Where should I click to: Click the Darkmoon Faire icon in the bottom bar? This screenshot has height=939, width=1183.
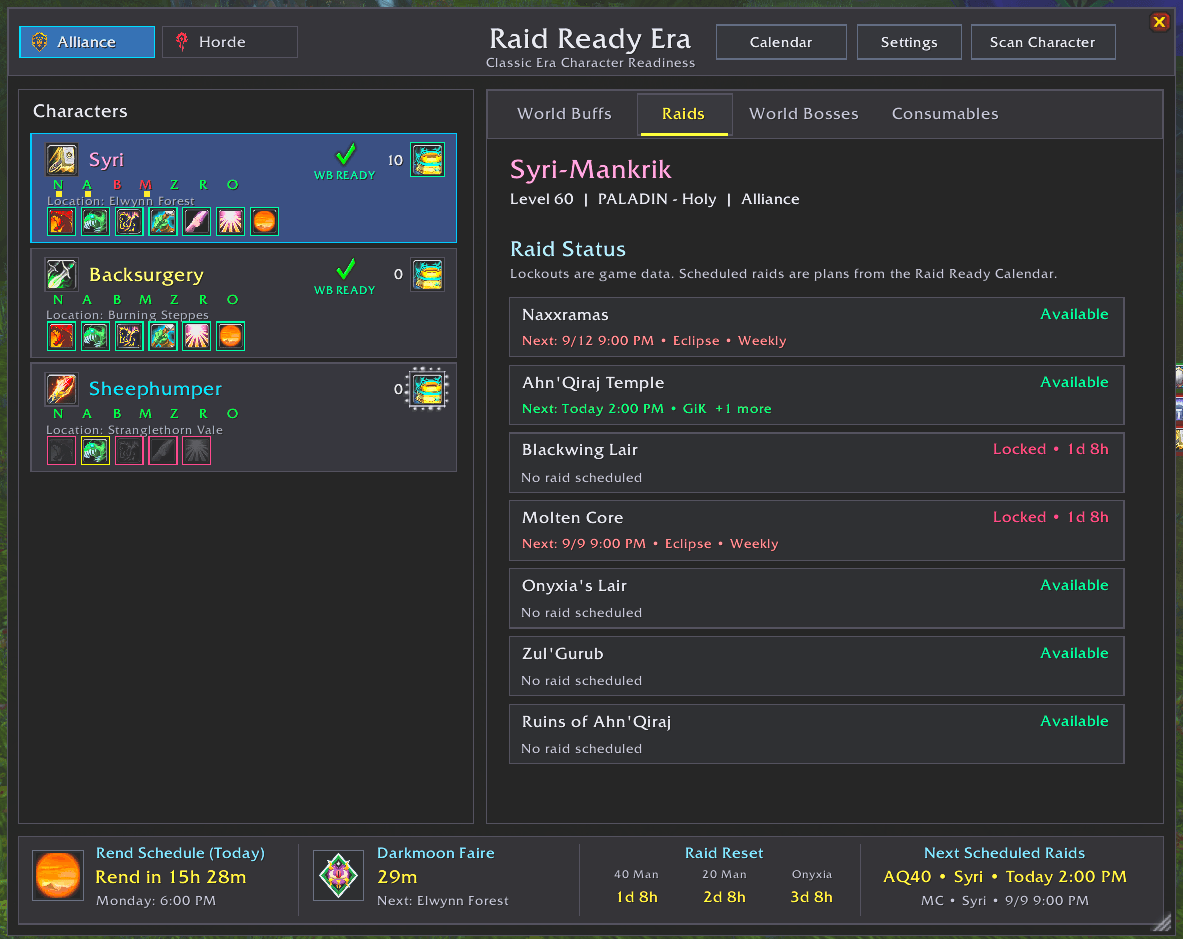(338, 875)
